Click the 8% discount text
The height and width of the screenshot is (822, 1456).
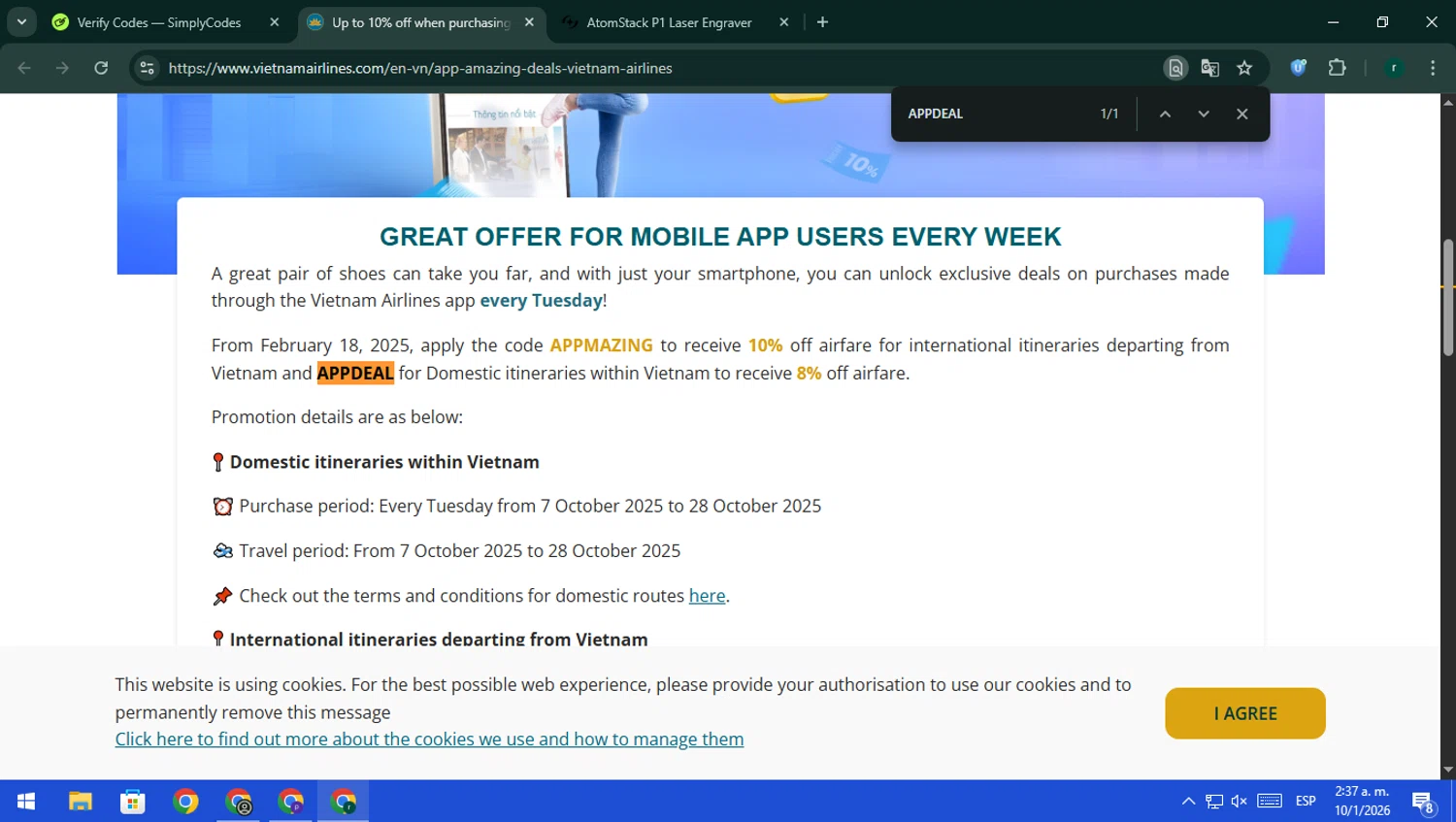pos(809,374)
